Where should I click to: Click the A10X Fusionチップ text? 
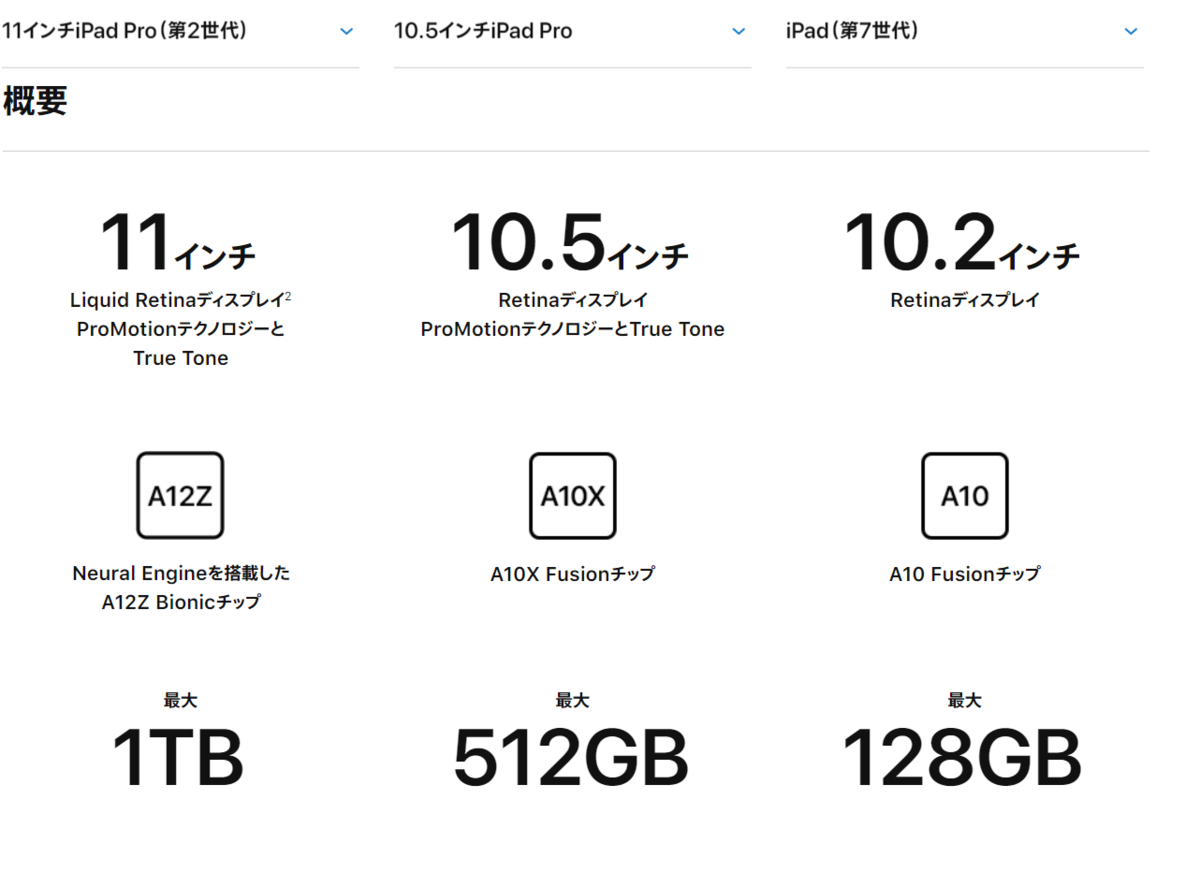pos(573,574)
